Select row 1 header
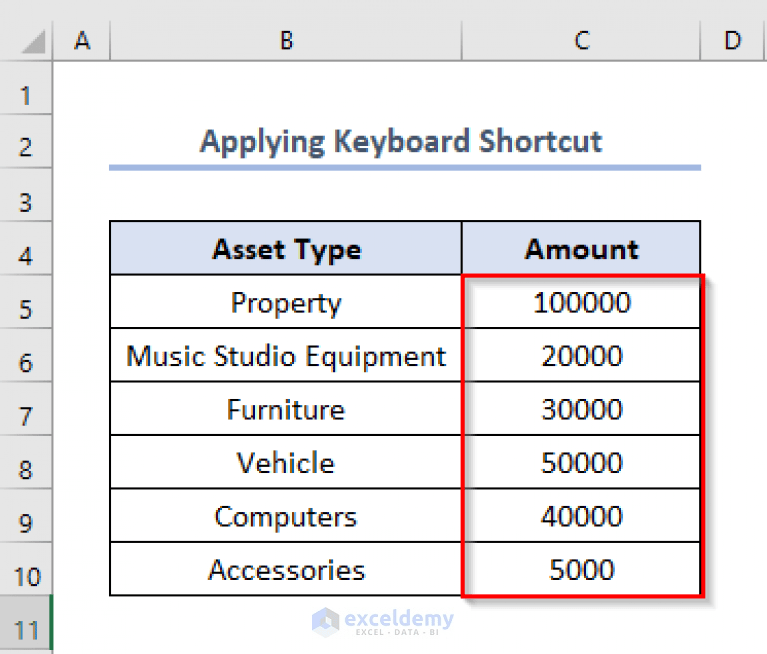The width and height of the screenshot is (767, 654). tap(26, 89)
